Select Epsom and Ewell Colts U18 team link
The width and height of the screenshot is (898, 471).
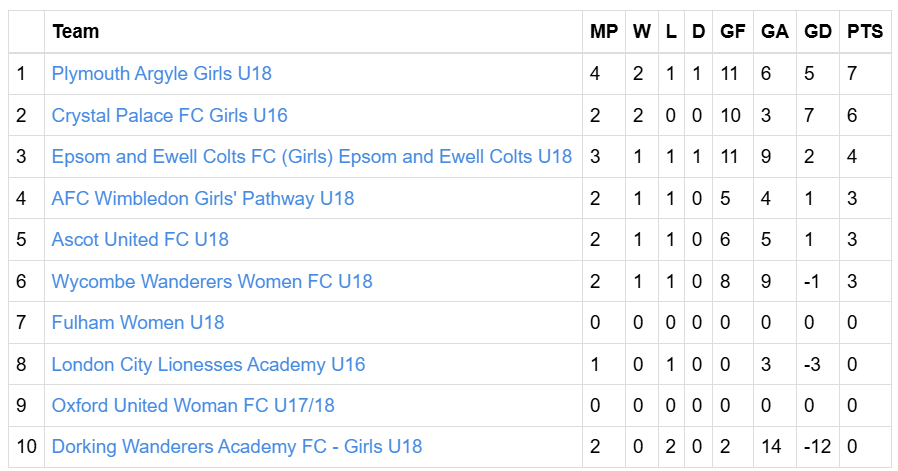312,156
